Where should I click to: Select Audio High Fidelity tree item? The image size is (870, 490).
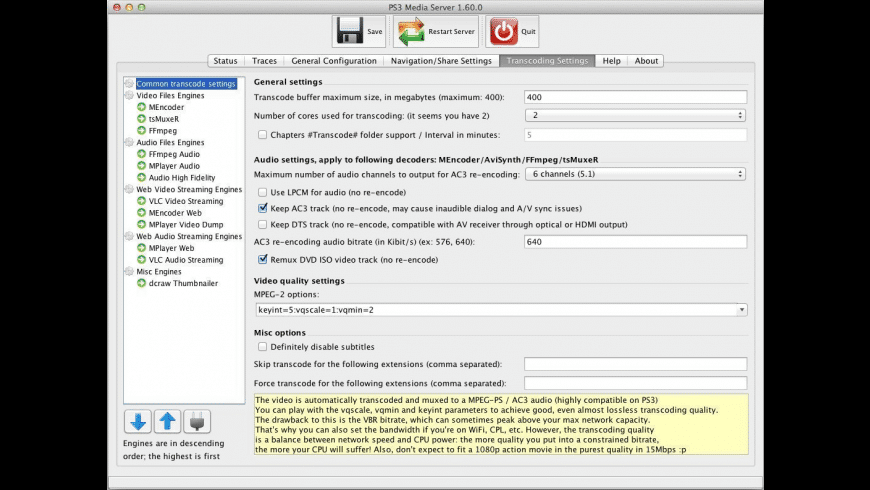182,178
